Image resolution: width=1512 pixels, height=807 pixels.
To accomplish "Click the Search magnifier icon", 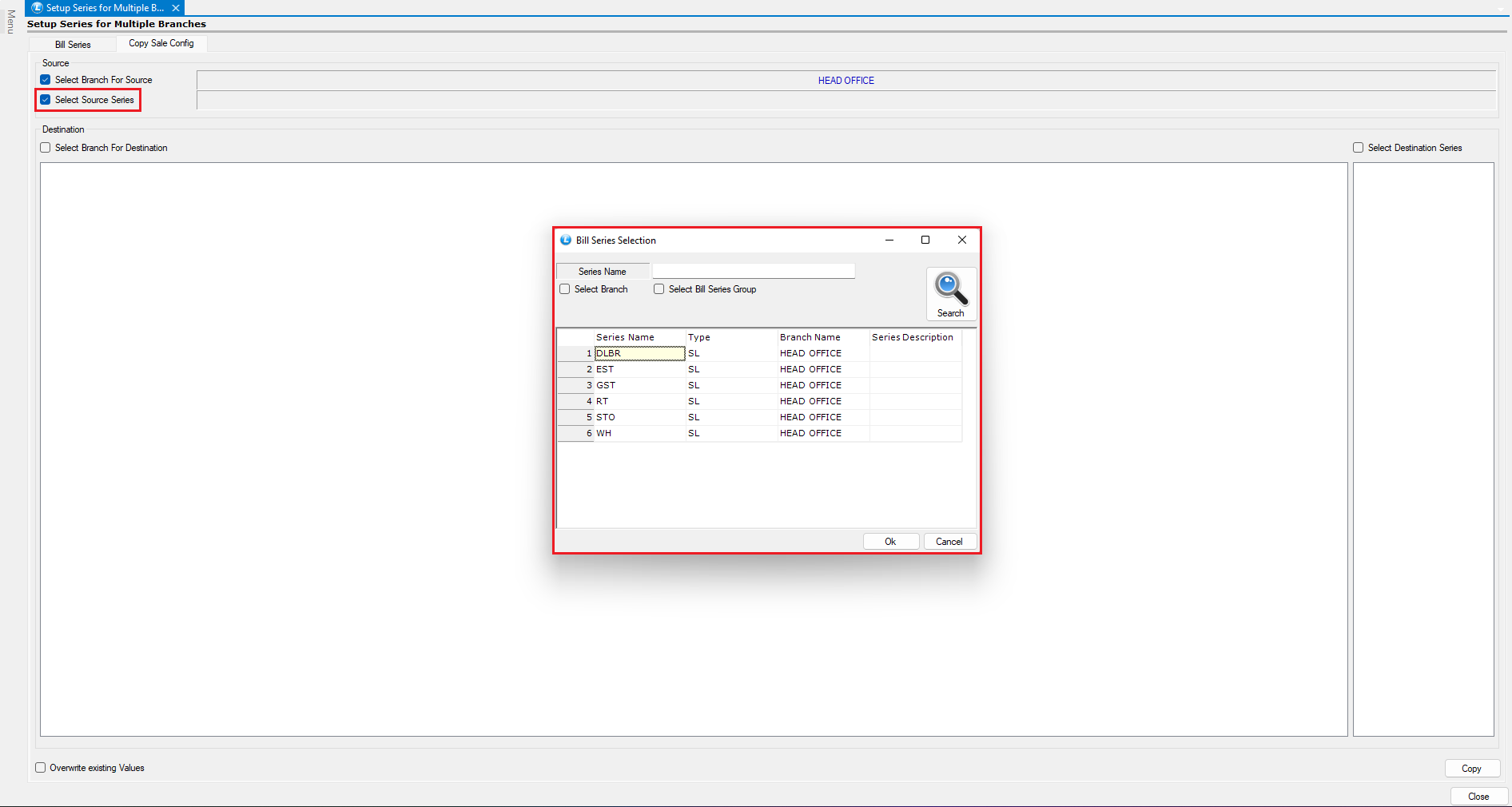I will pyautogui.click(x=951, y=289).
